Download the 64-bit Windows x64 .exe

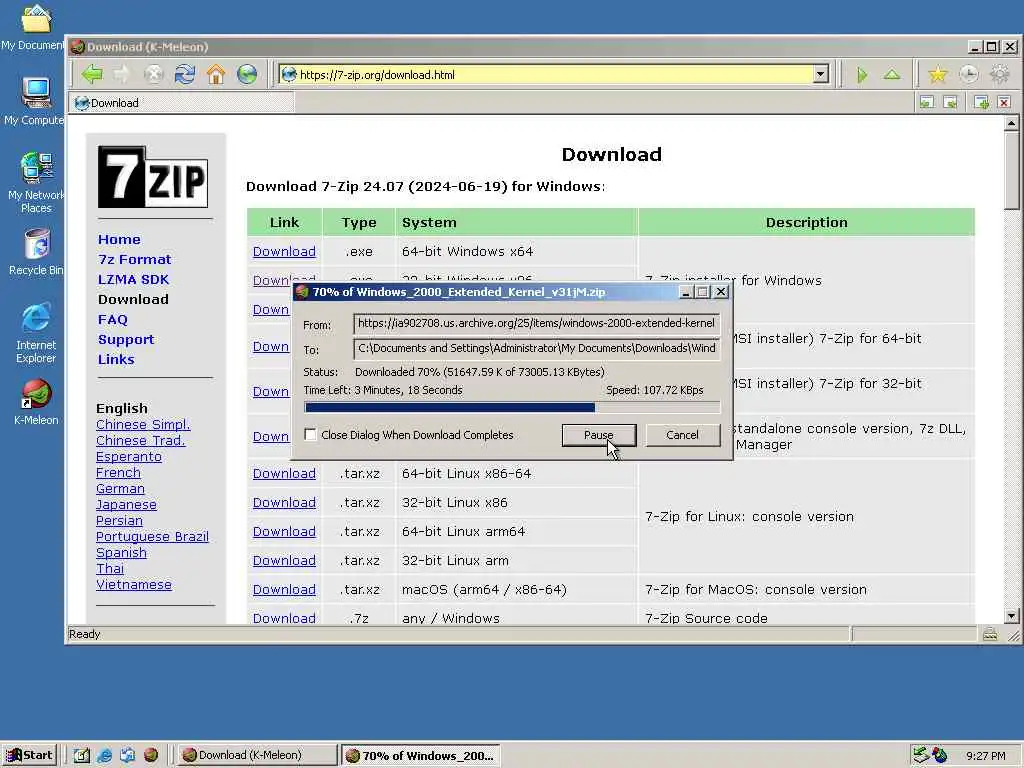click(284, 251)
